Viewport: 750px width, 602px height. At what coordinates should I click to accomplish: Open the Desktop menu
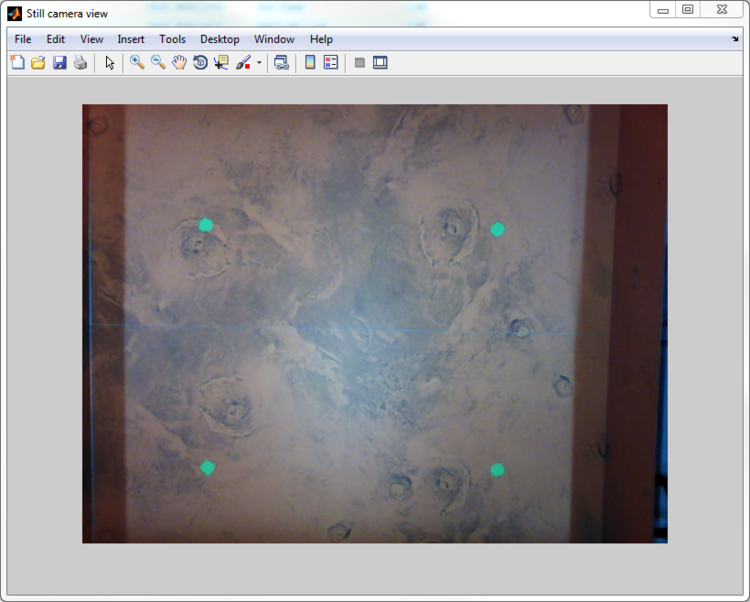(219, 39)
